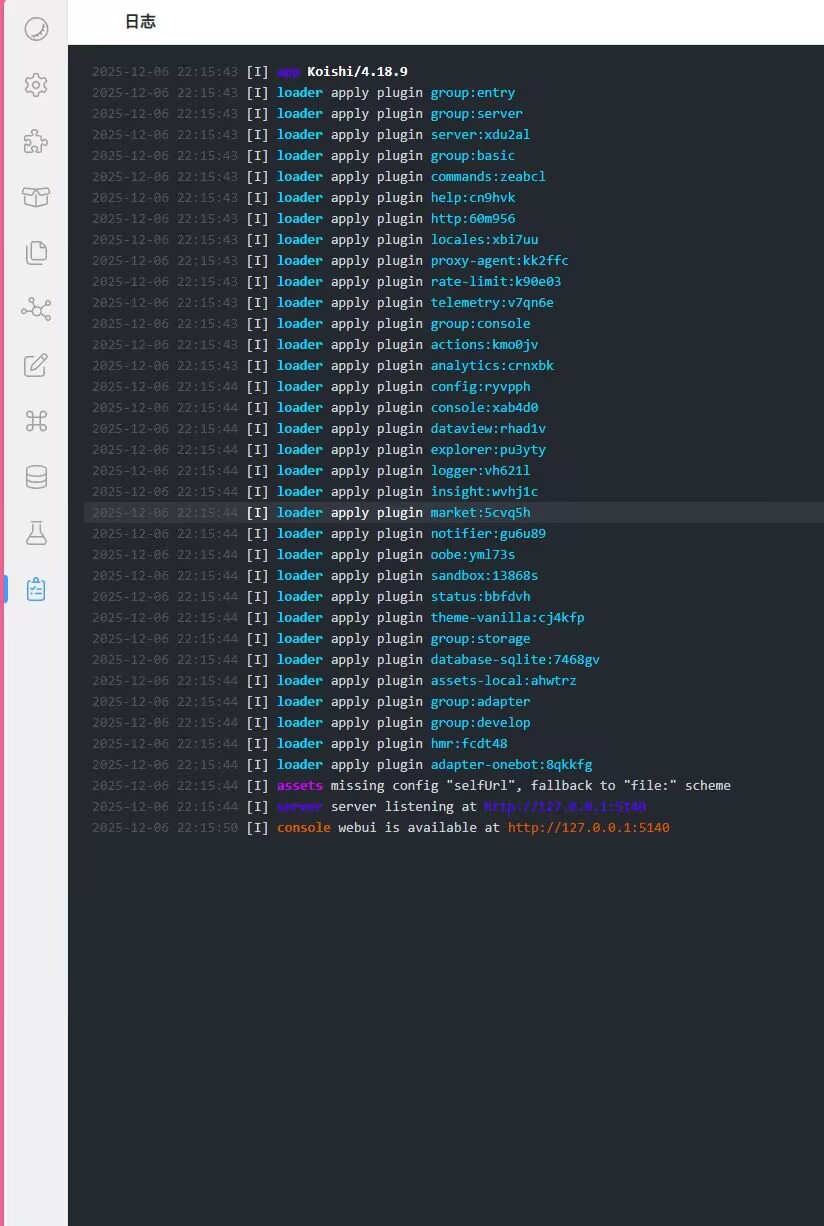This screenshot has width=824, height=1226.
Task: Open the sandbox flask icon
Action: coord(36,533)
